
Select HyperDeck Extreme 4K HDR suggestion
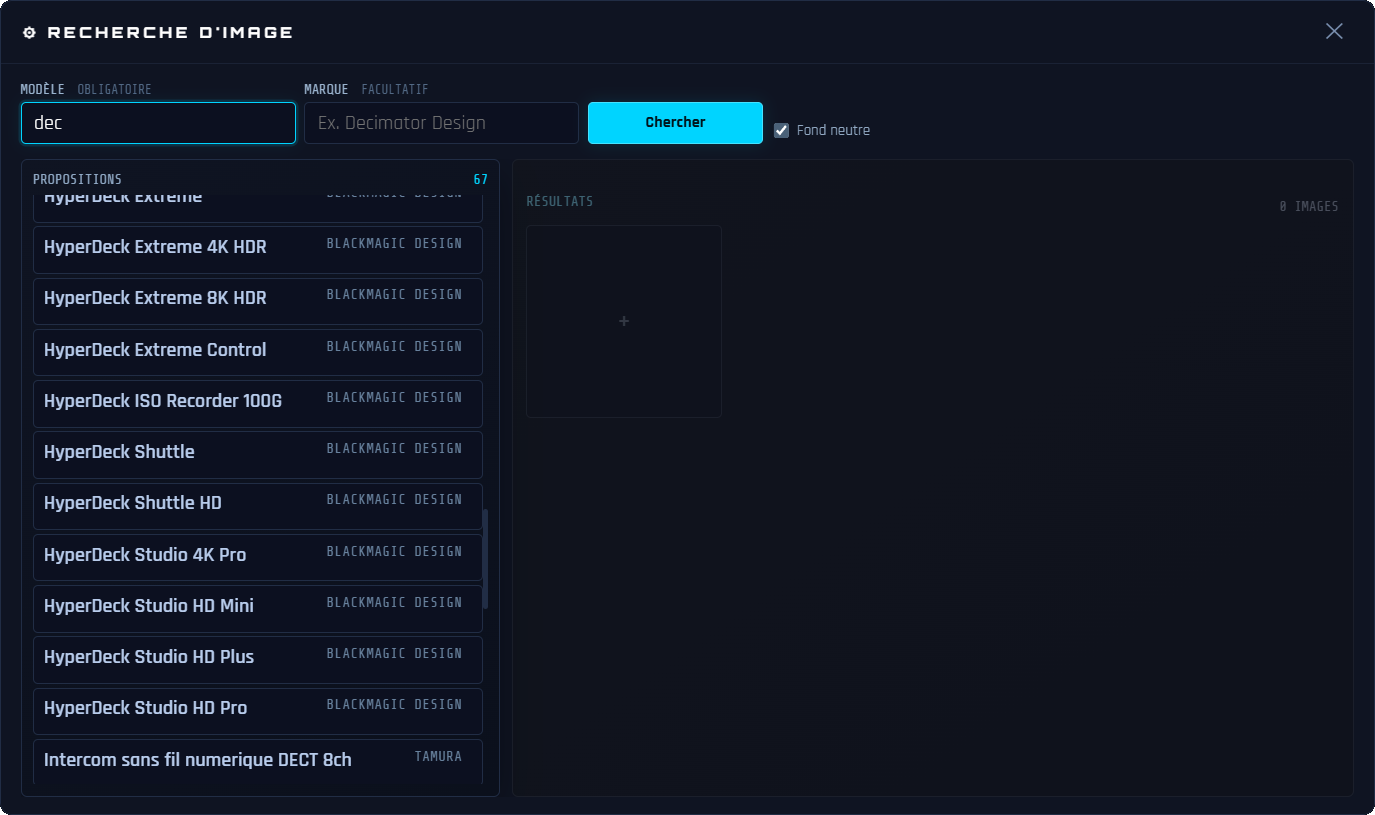258,250
